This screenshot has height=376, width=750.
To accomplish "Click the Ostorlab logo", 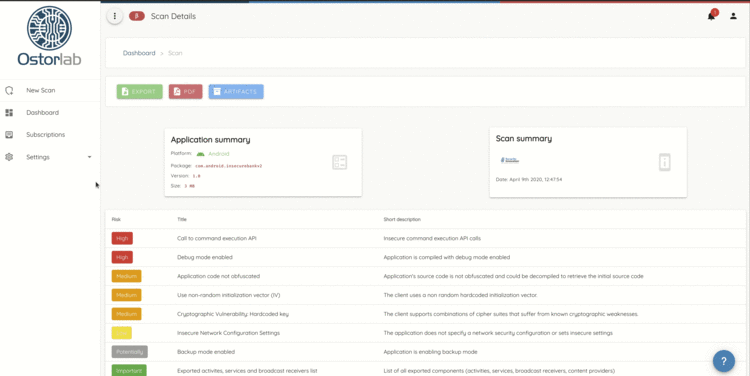I will (49, 36).
